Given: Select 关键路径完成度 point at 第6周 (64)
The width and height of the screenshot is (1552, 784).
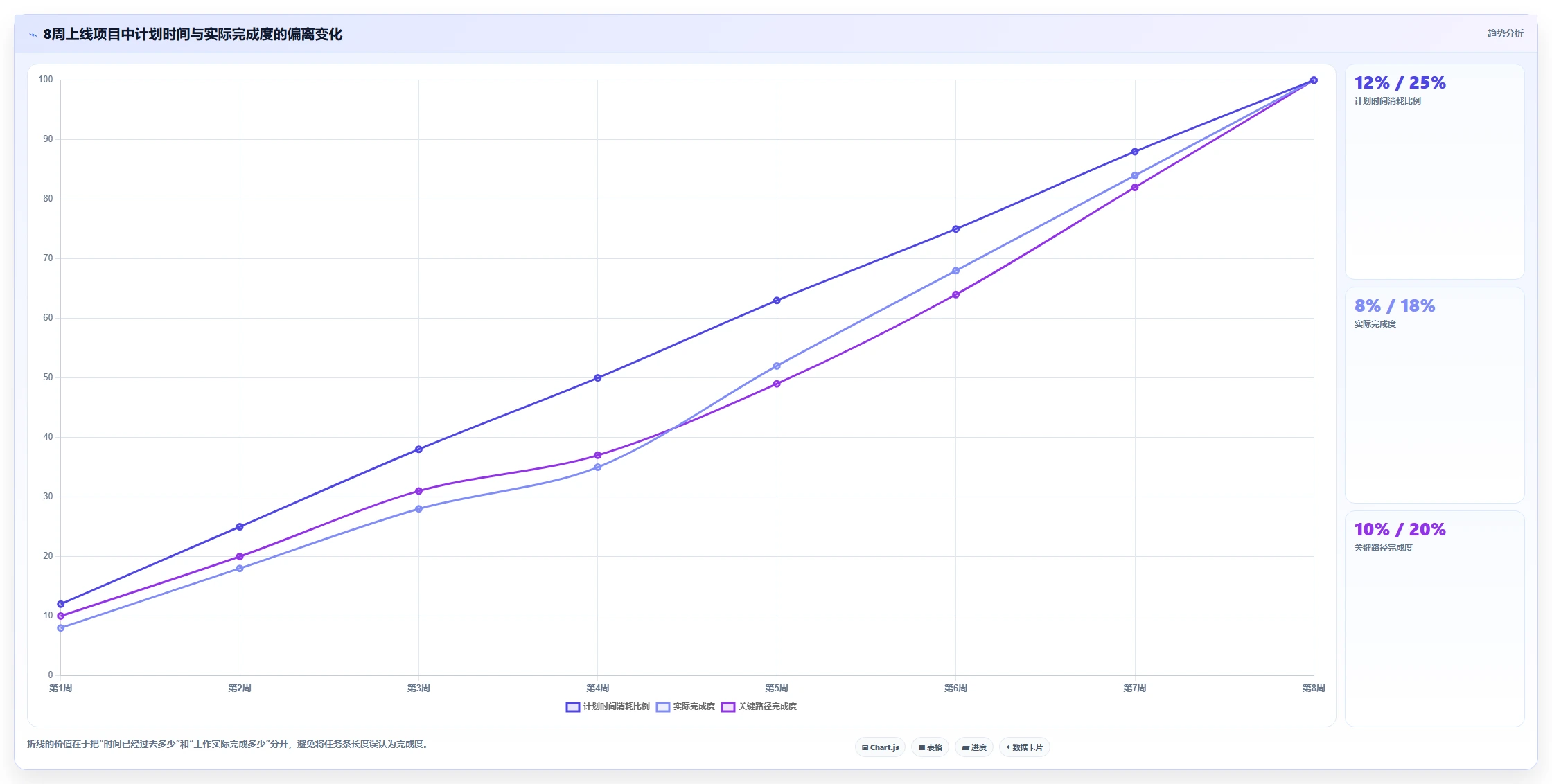Looking at the screenshot, I should [x=955, y=294].
